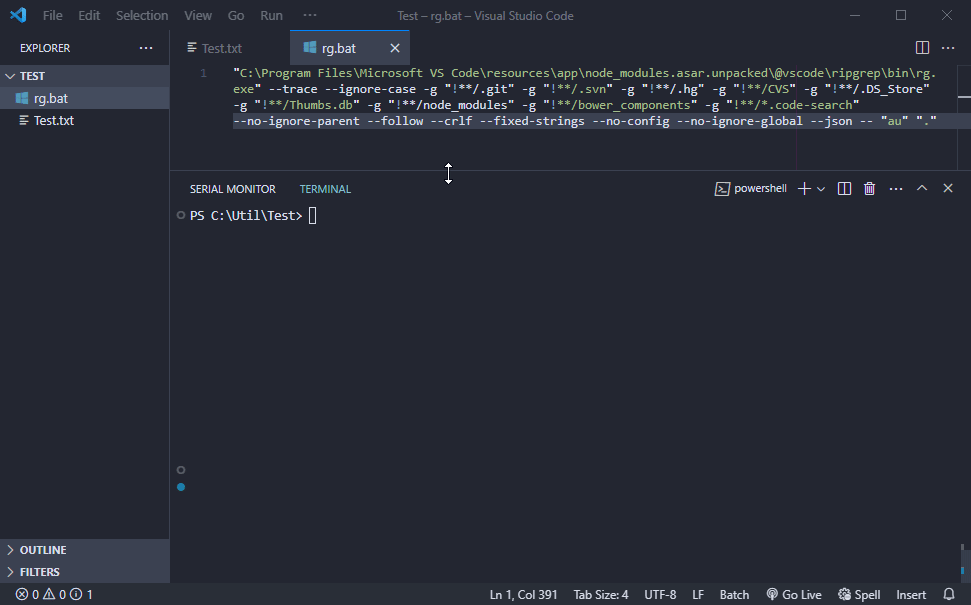Open the Run menu

click(x=270, y=15)
